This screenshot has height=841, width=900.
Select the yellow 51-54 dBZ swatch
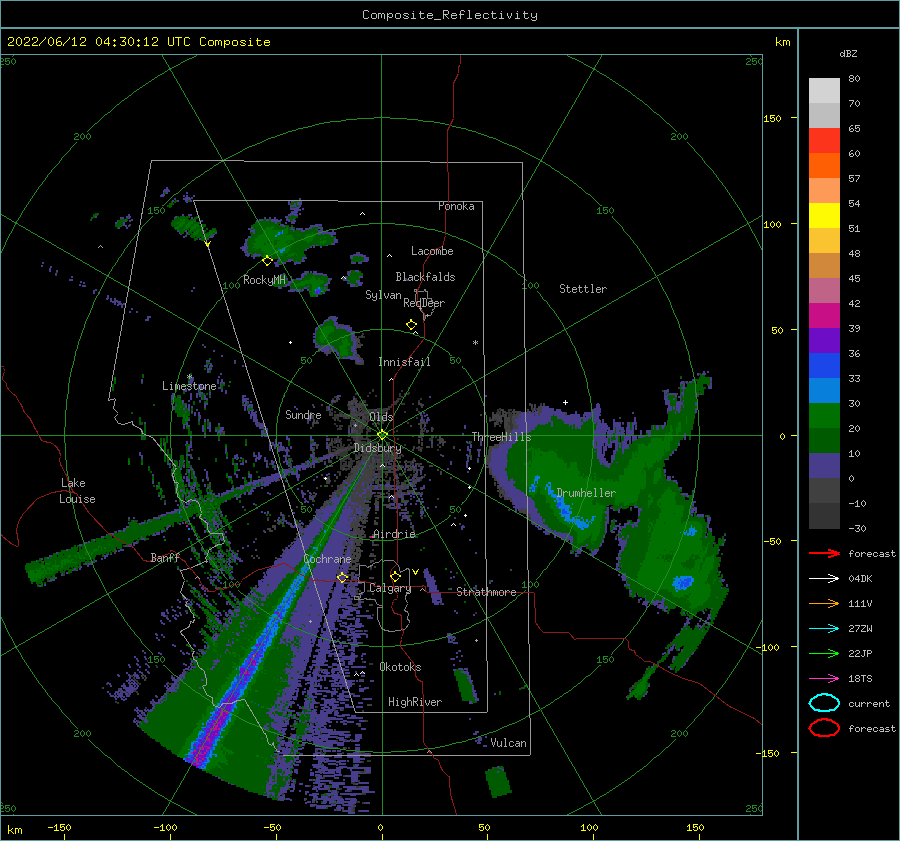pyautogui.click(x=824, y=216)
